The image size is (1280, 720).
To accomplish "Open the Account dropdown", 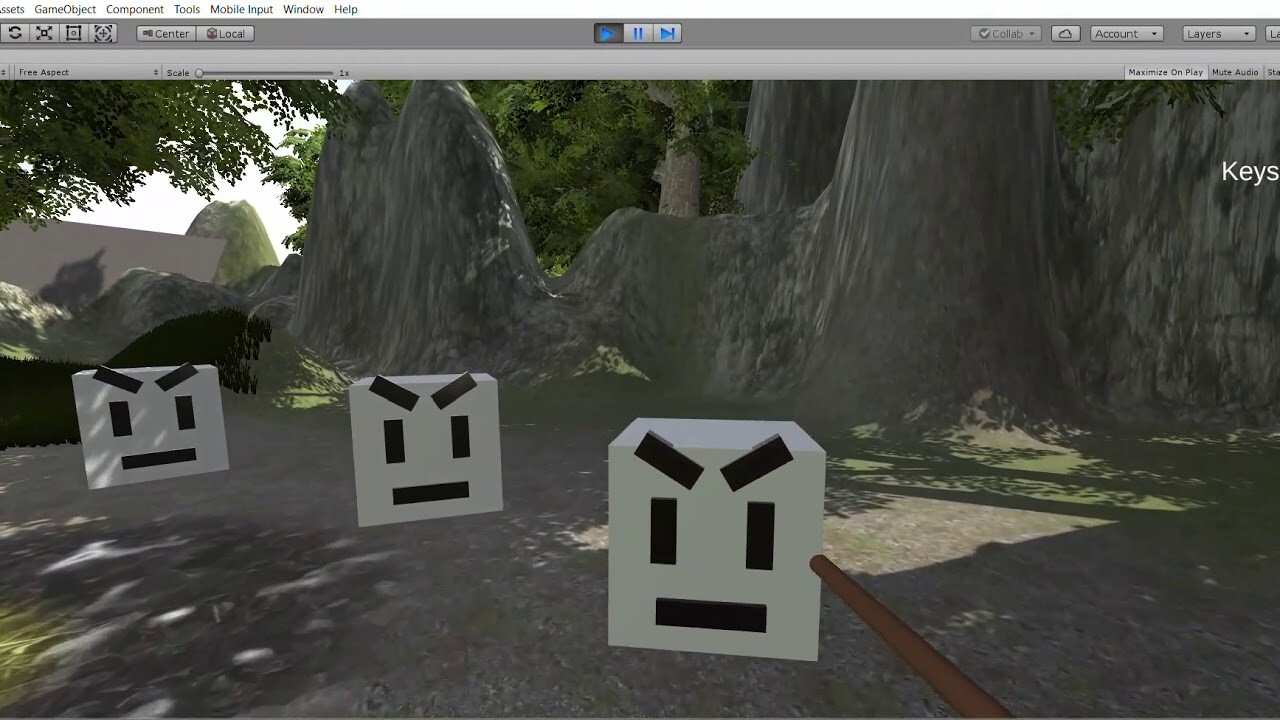I will pos(1126,33).
